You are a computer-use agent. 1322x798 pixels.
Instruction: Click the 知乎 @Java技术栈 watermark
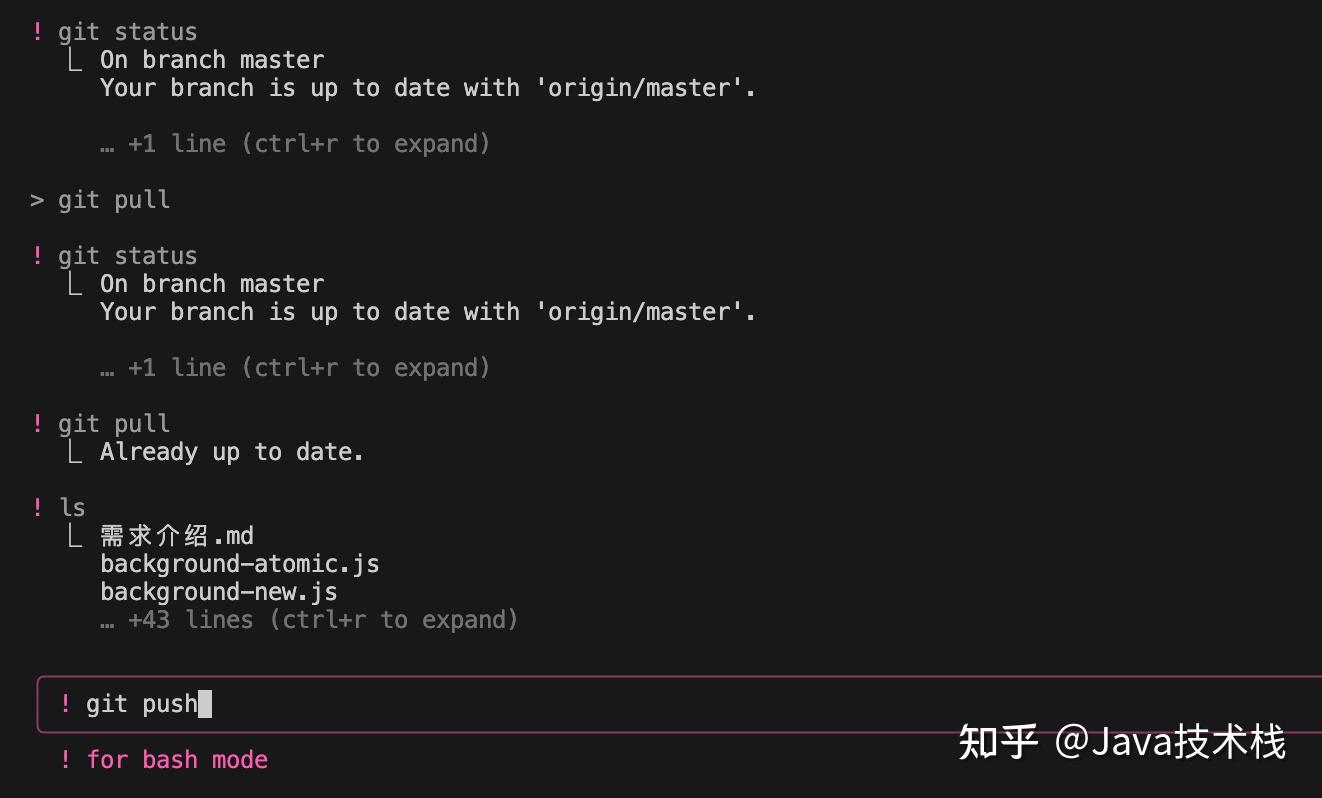tap(1122, 742)
